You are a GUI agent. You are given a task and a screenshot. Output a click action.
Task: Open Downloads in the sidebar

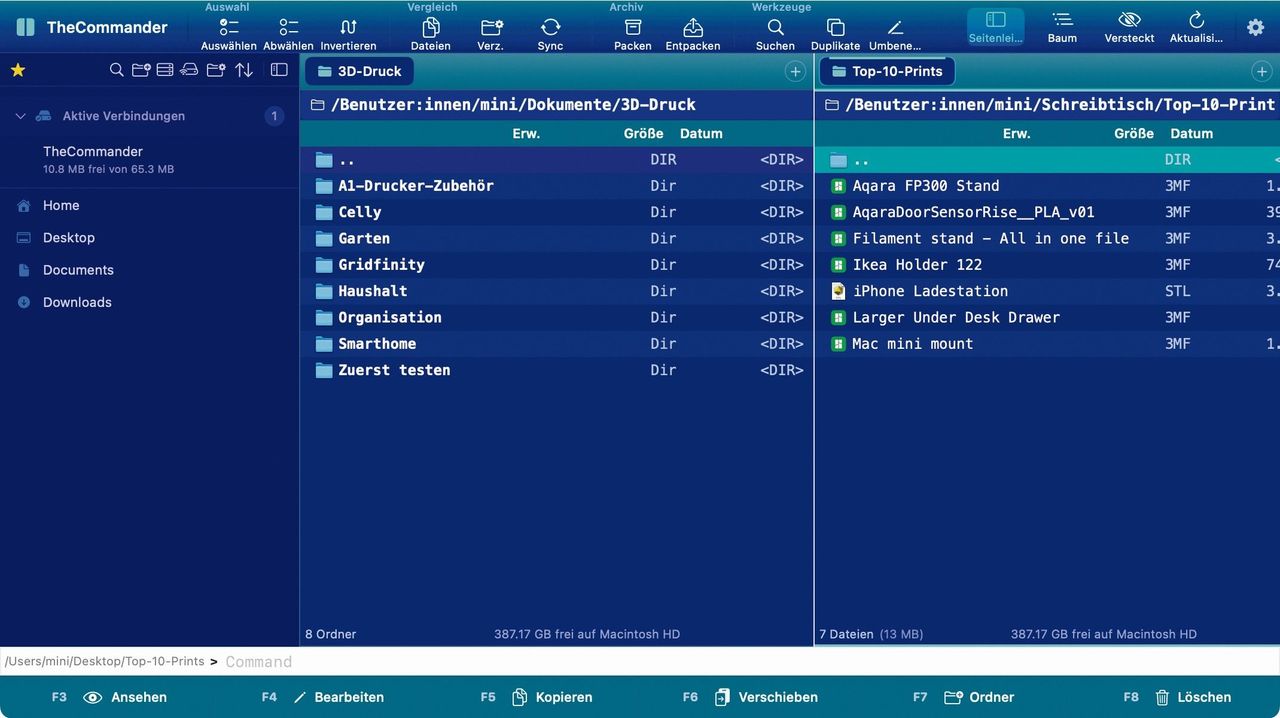[x=150, y=302]
